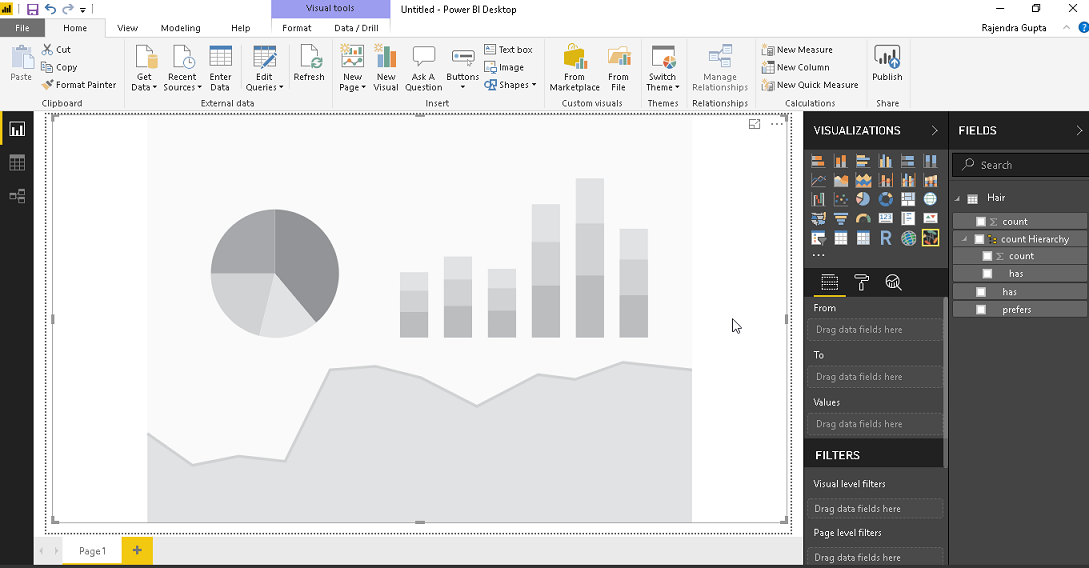Click the Values drag data fields well
Image resolution: width=1089 pixels, height=568 pixels.
875,424
